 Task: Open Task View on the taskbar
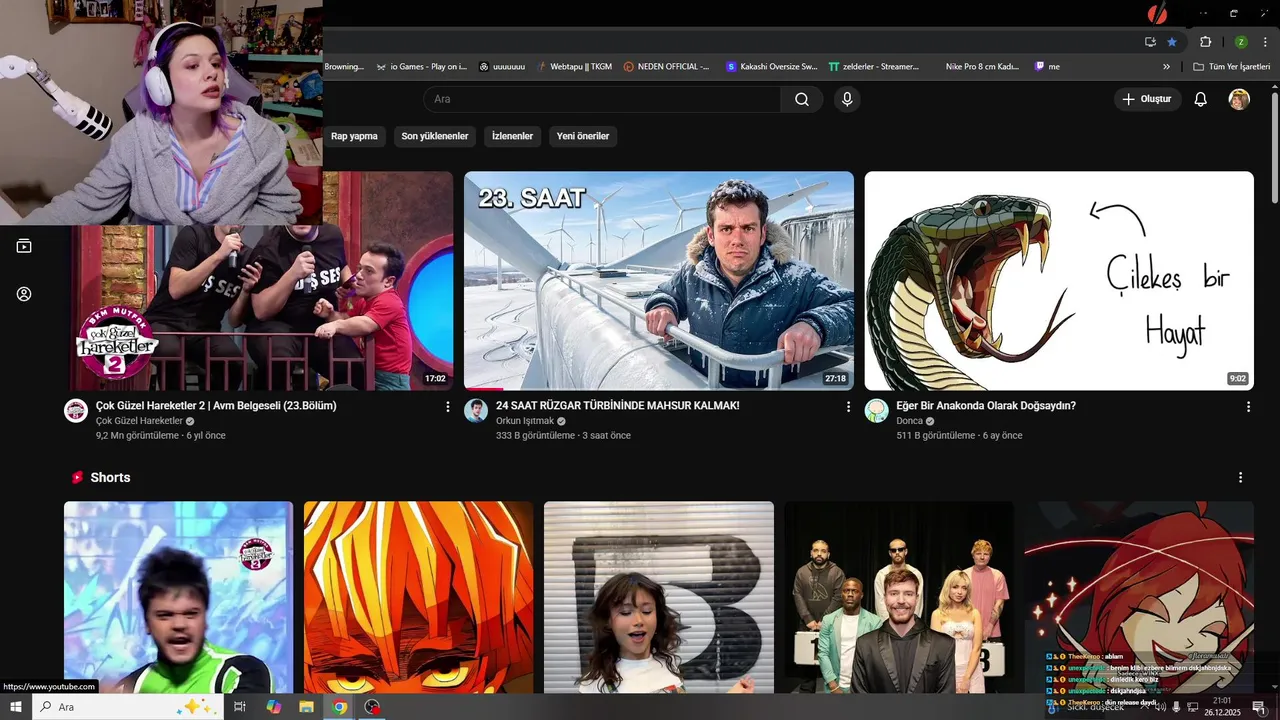click(240, 707)
